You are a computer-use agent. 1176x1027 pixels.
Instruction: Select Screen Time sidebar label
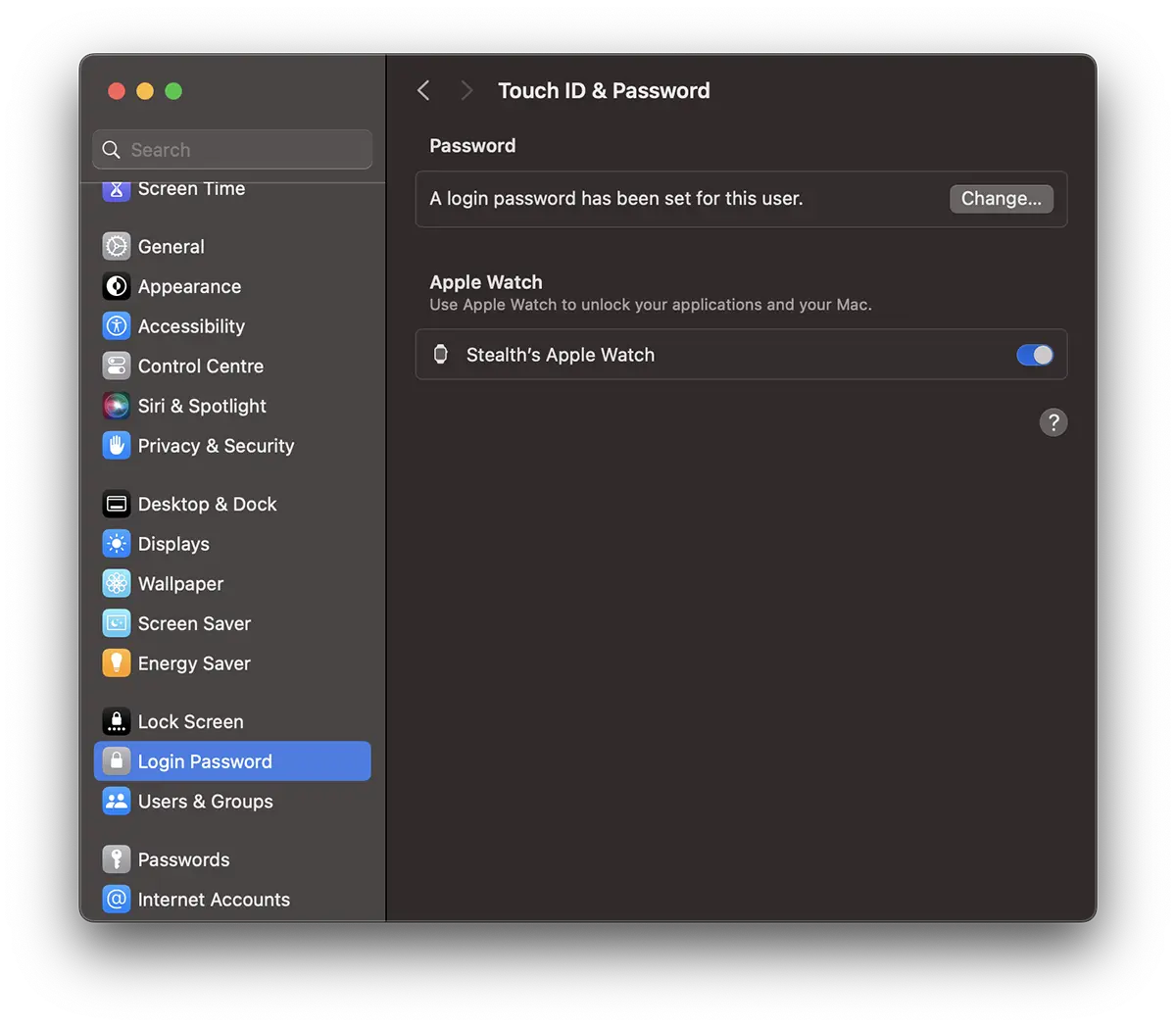coord(191,189)
